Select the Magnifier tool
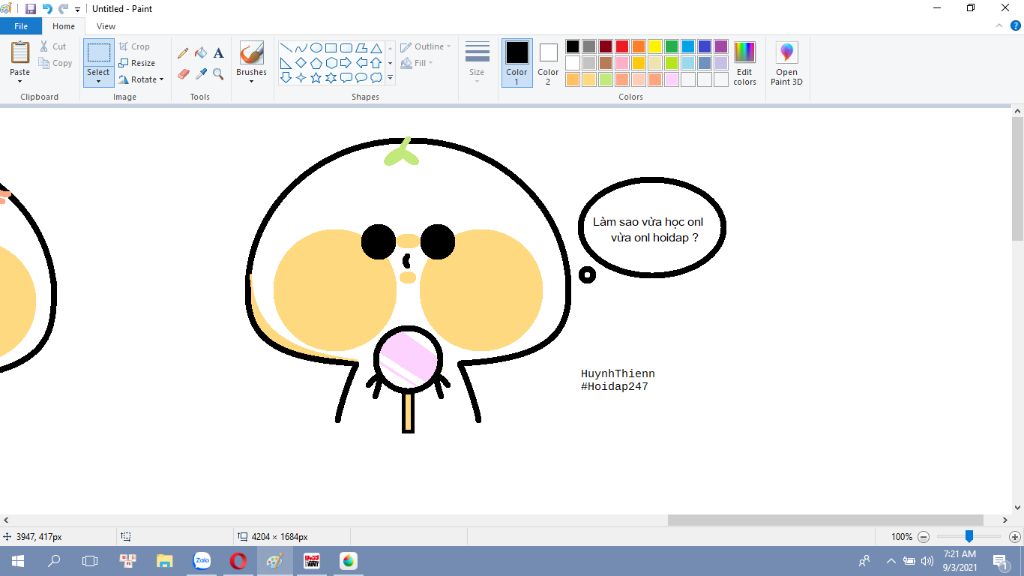 218,74
